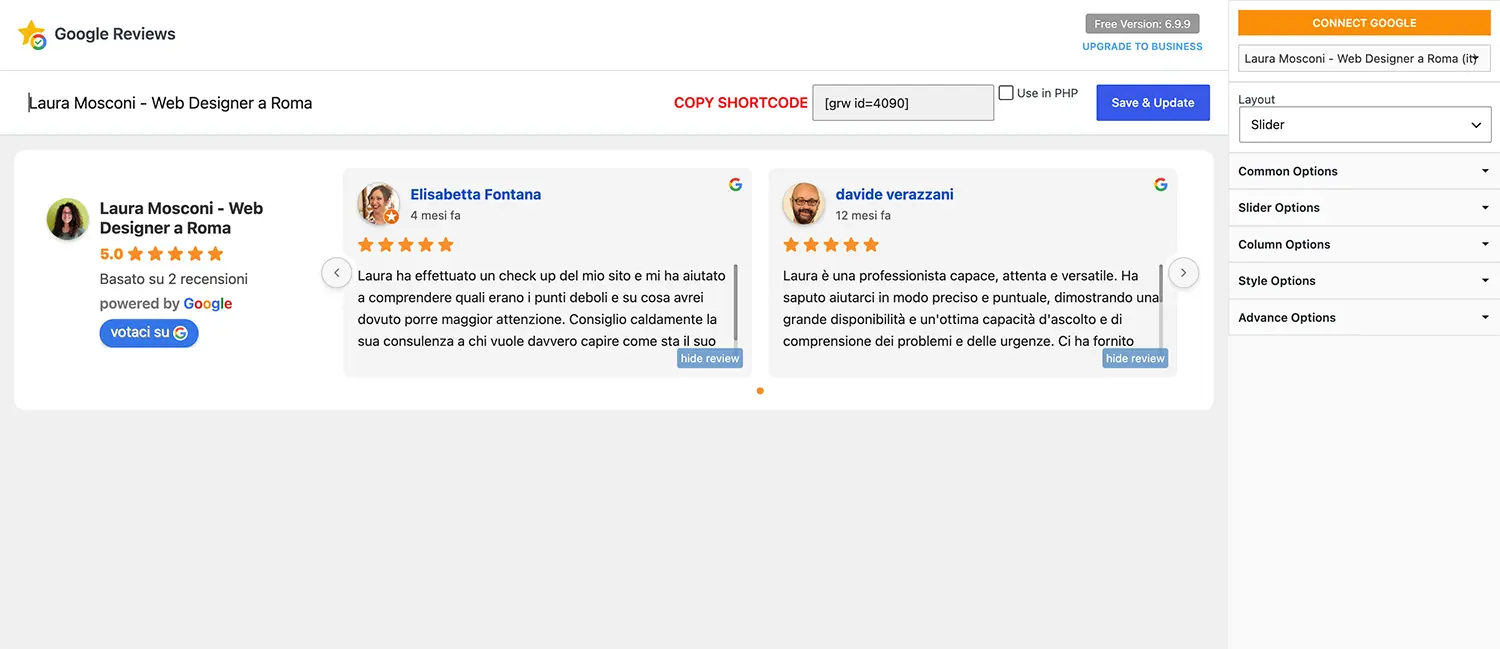Open davide verazzani's reviewer name link
1500x649 pixels.
pos(895,195)
